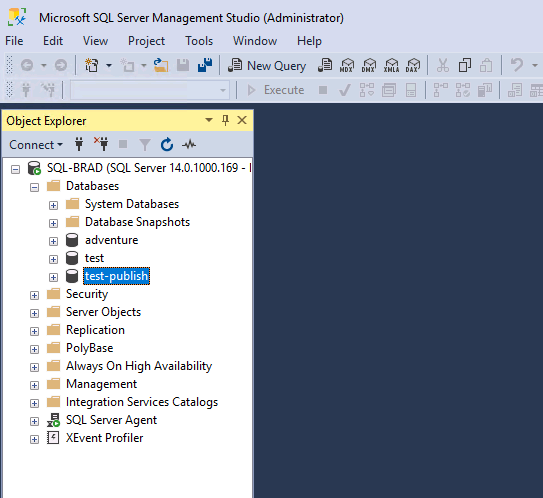Expand the Management folder

point(34,385)
